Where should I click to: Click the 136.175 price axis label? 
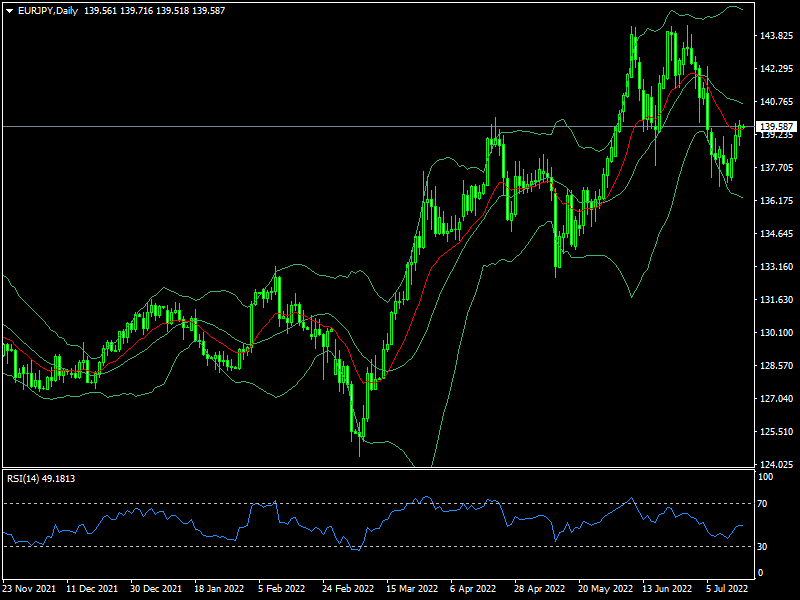pos(777,201)
